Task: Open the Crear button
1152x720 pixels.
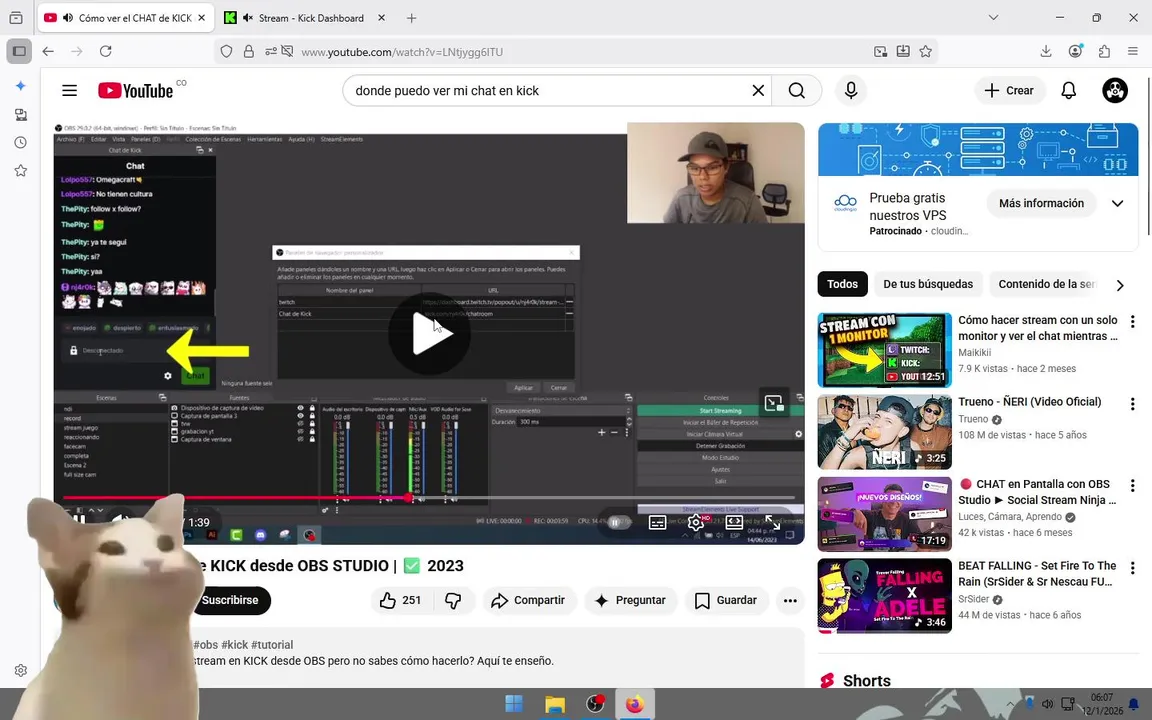Action: tap(1009, 90)
